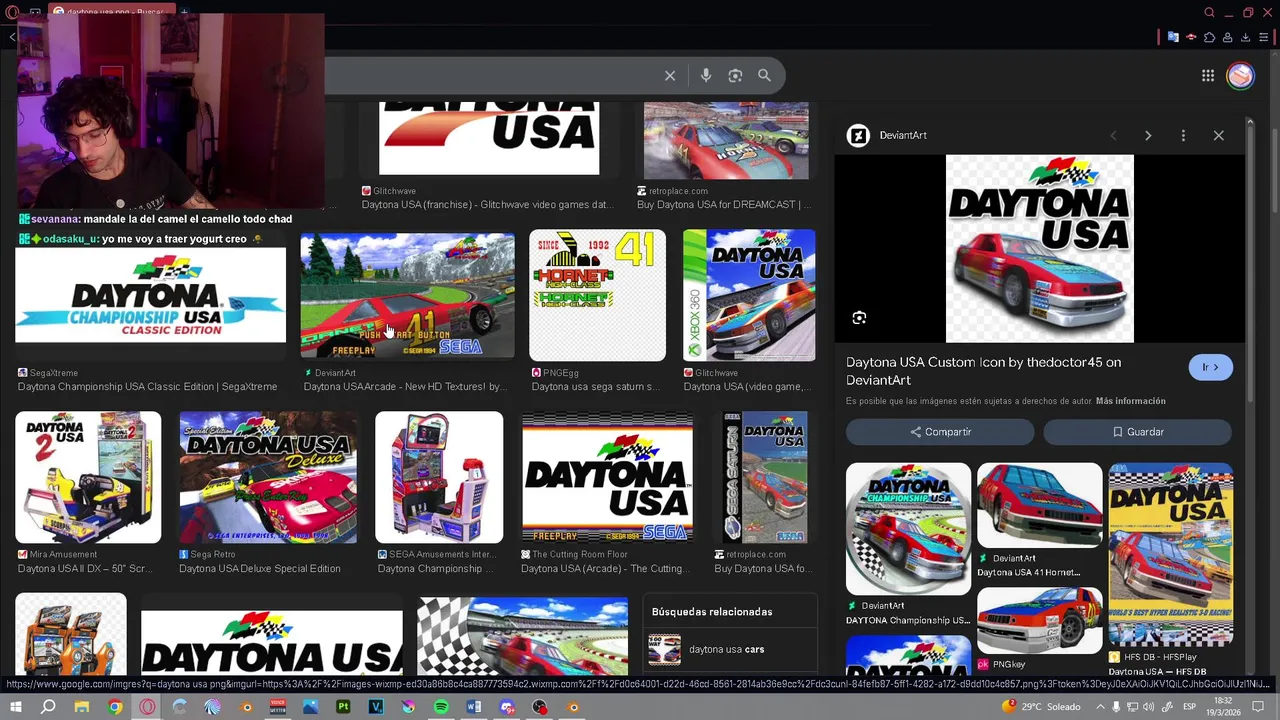Open the Xbox 360 Daytona USA cover thumbnail

pyautogui.click(x=749, y=295)
